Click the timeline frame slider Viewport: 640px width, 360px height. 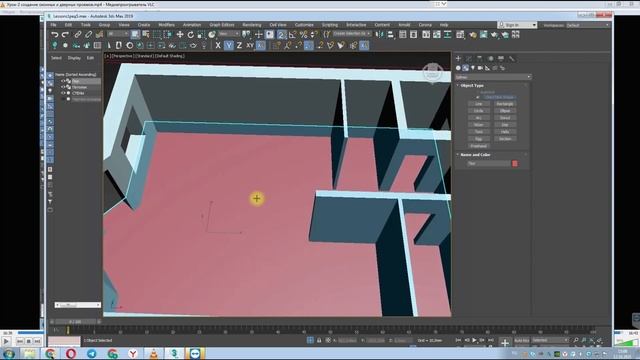pyautogui.click(x=75, y=322)
